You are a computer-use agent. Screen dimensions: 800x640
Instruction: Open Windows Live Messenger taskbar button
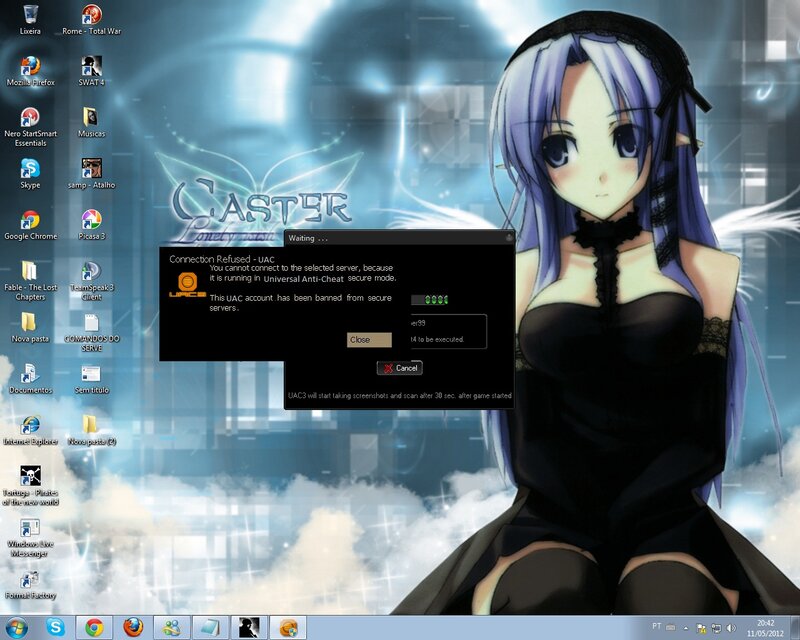171,627
